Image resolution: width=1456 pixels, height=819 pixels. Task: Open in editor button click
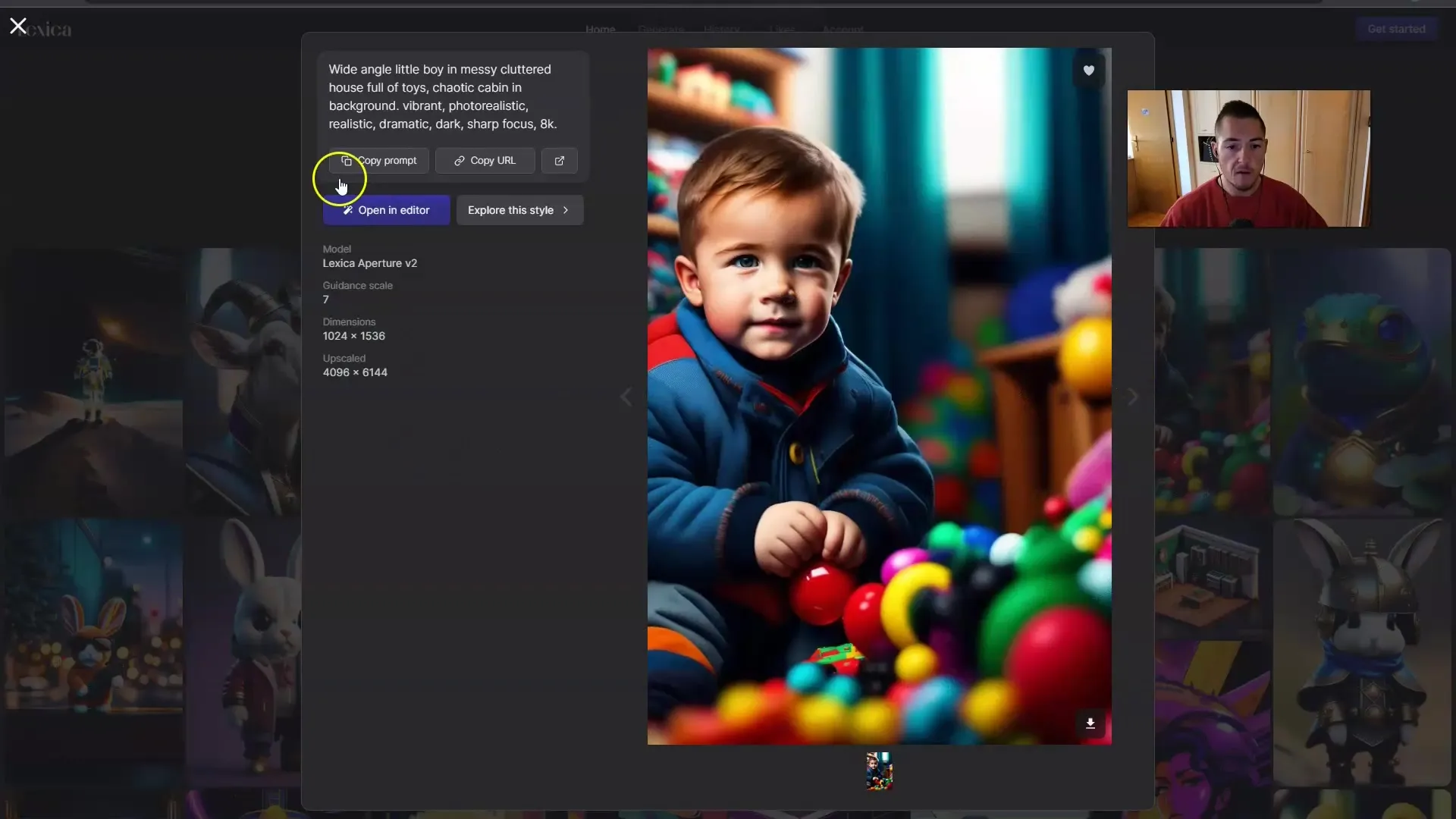pos(386,210)
